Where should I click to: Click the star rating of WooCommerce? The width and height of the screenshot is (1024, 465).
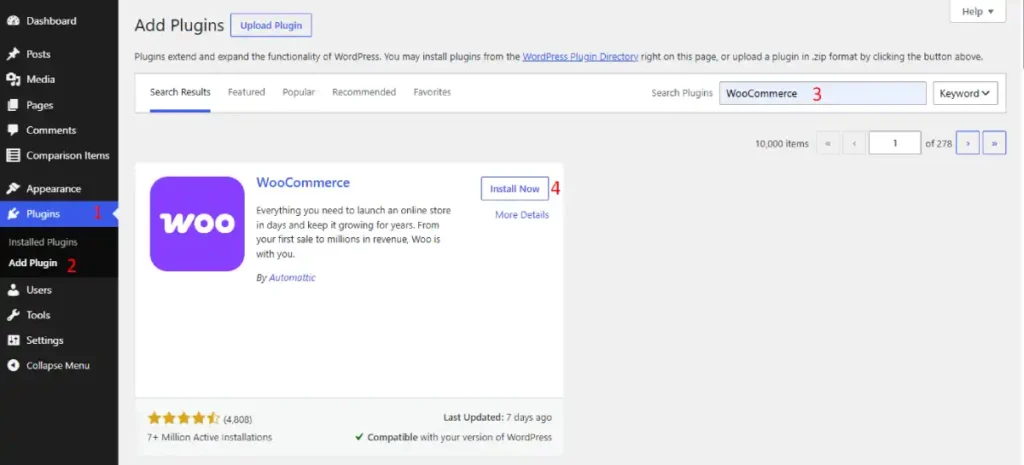pyautogui.click(x=184, y=419)
